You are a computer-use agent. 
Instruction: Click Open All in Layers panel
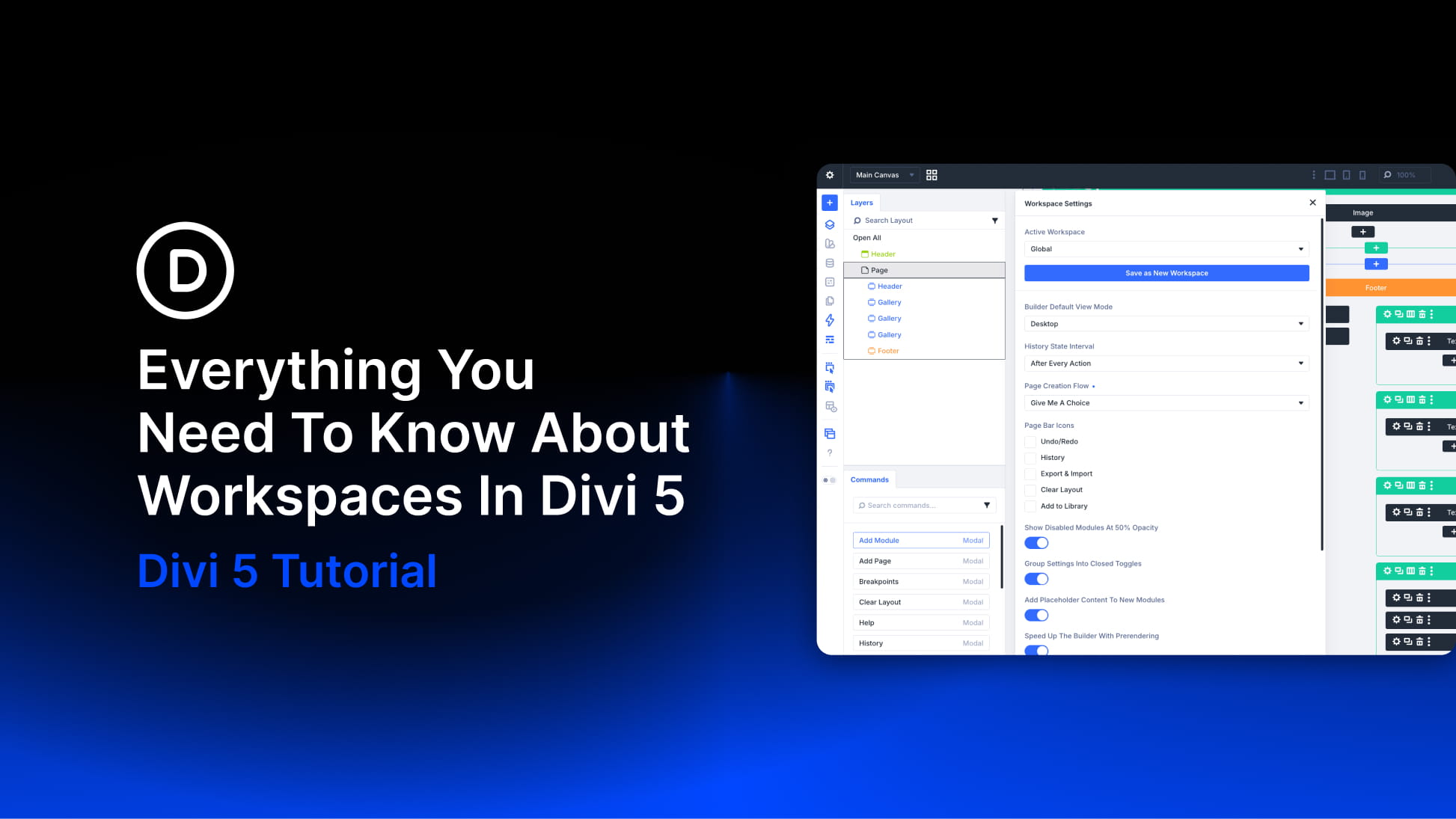coord(867,238)
